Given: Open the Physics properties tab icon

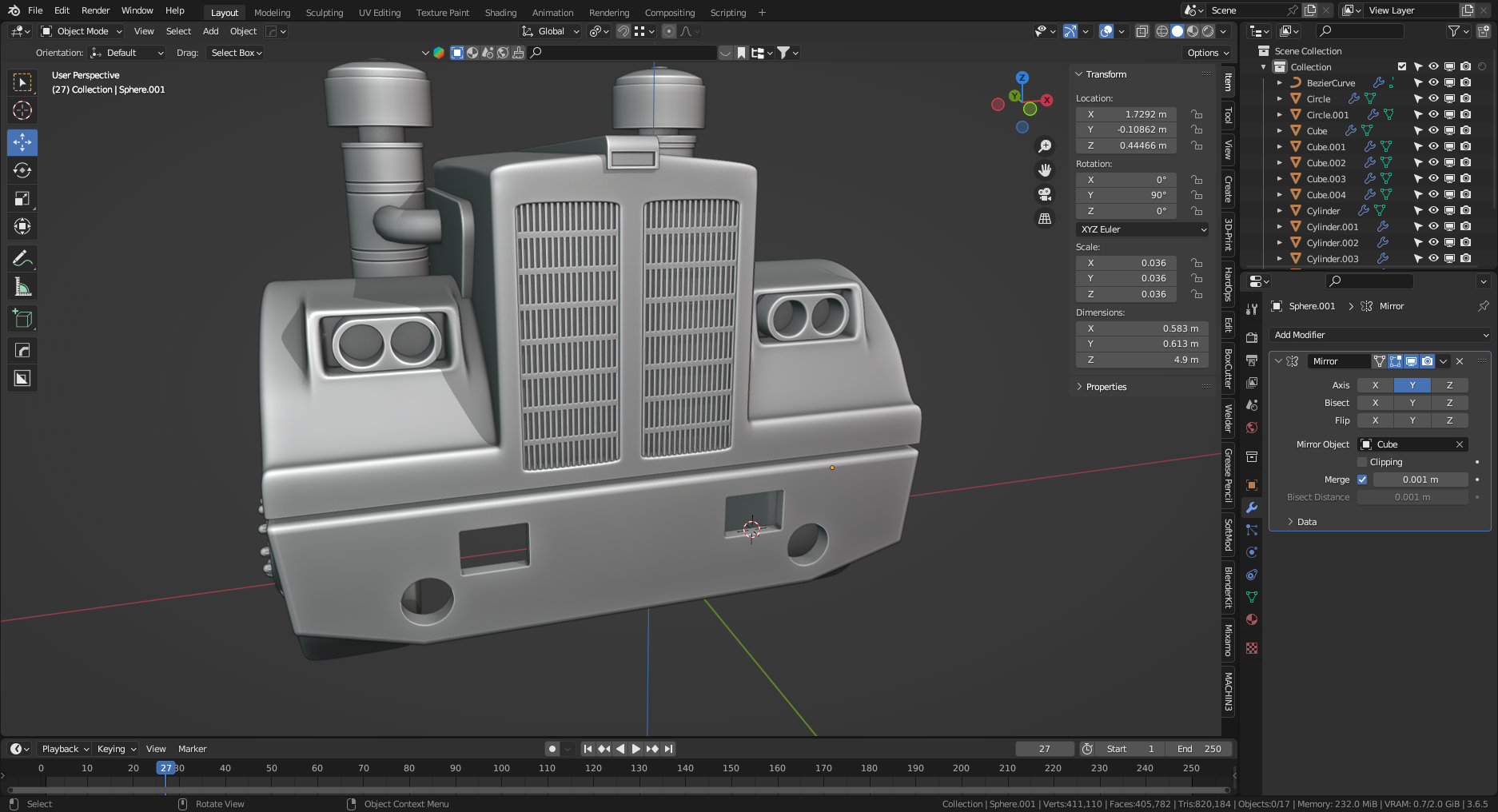Looking at the screenshot, I should coord(1252,552).
